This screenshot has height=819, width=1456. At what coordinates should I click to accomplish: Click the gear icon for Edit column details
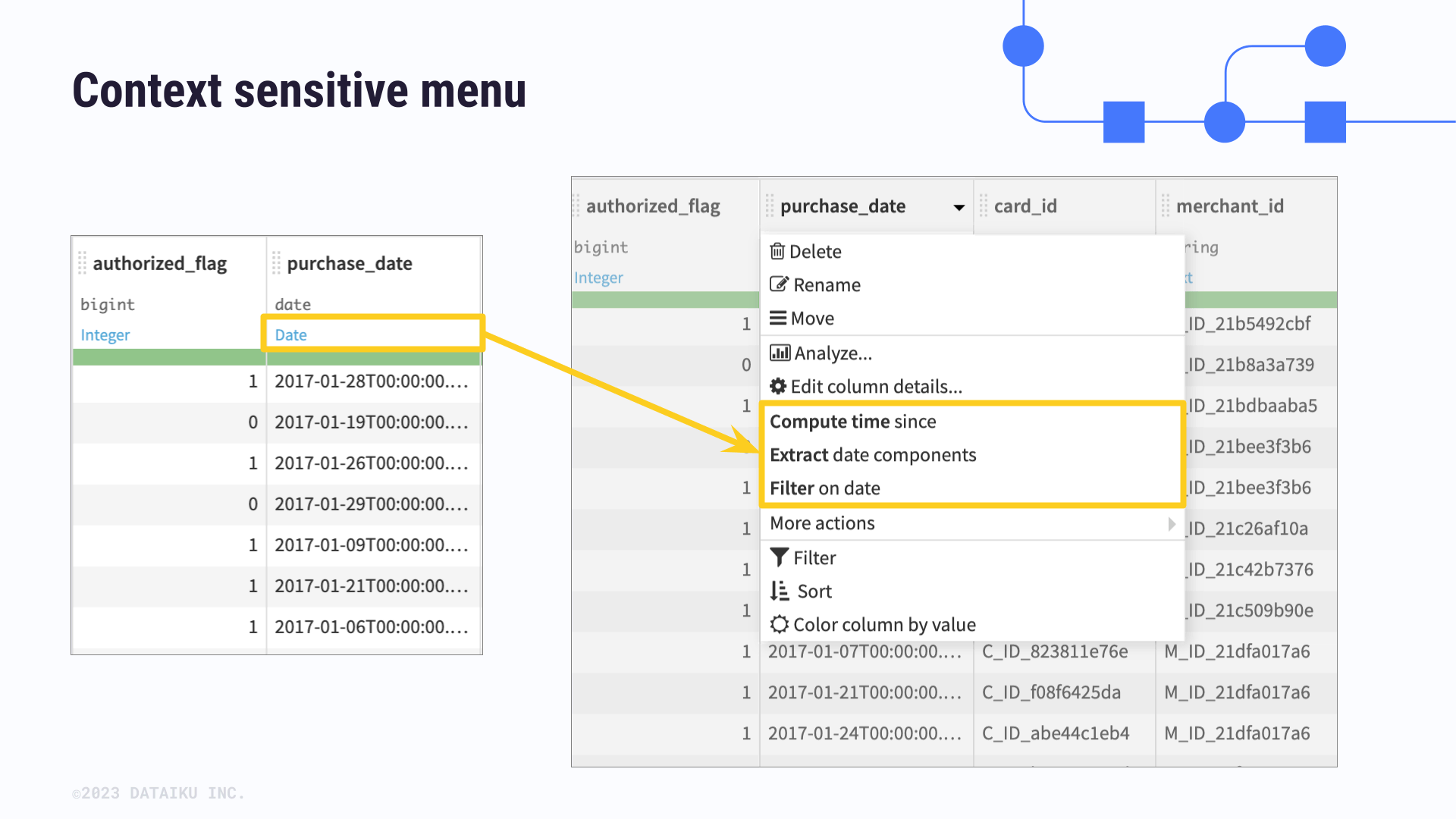click(777, 386)
